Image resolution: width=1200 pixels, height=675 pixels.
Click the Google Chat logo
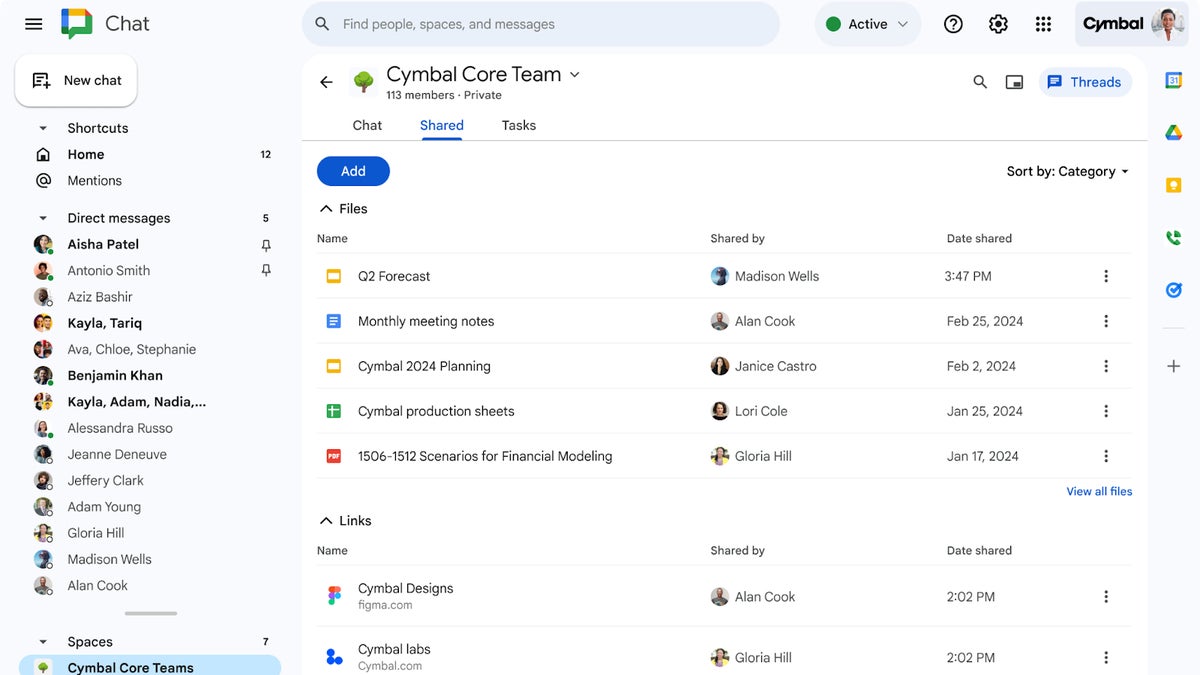point(77,23)
